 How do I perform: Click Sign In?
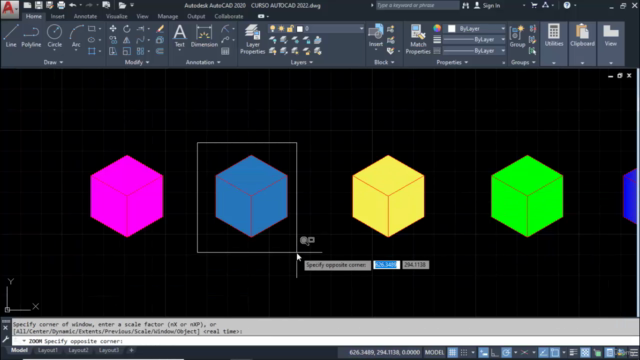487,5
